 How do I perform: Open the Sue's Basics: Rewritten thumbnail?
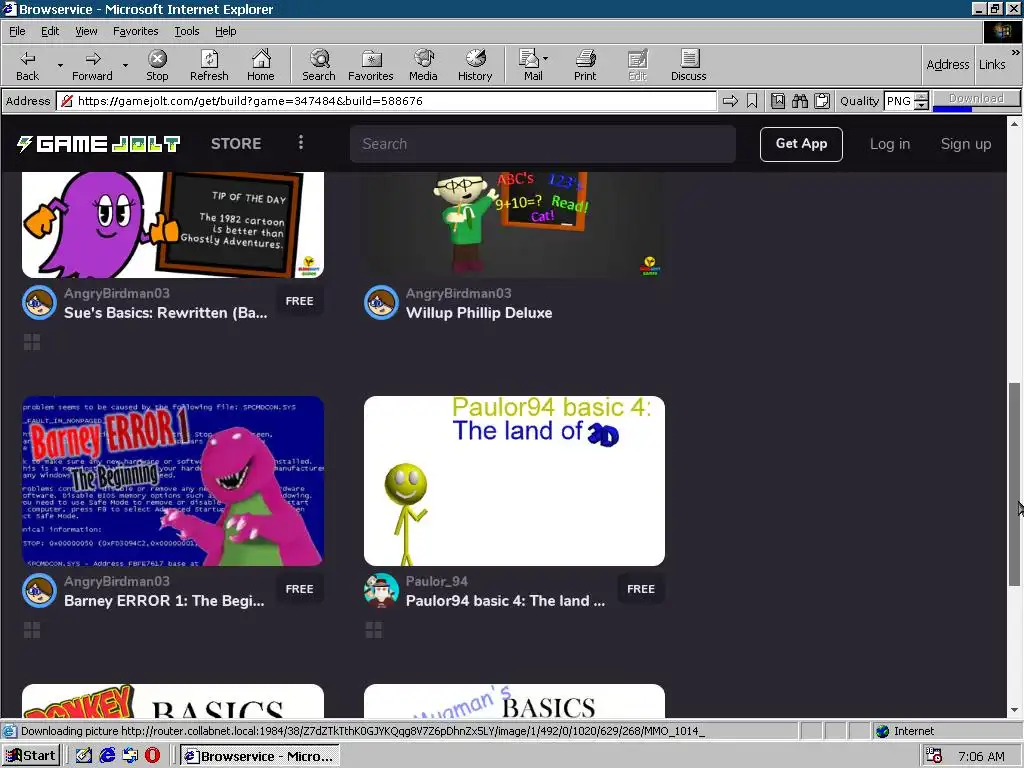pyautogui.click(x=173, y=225)
